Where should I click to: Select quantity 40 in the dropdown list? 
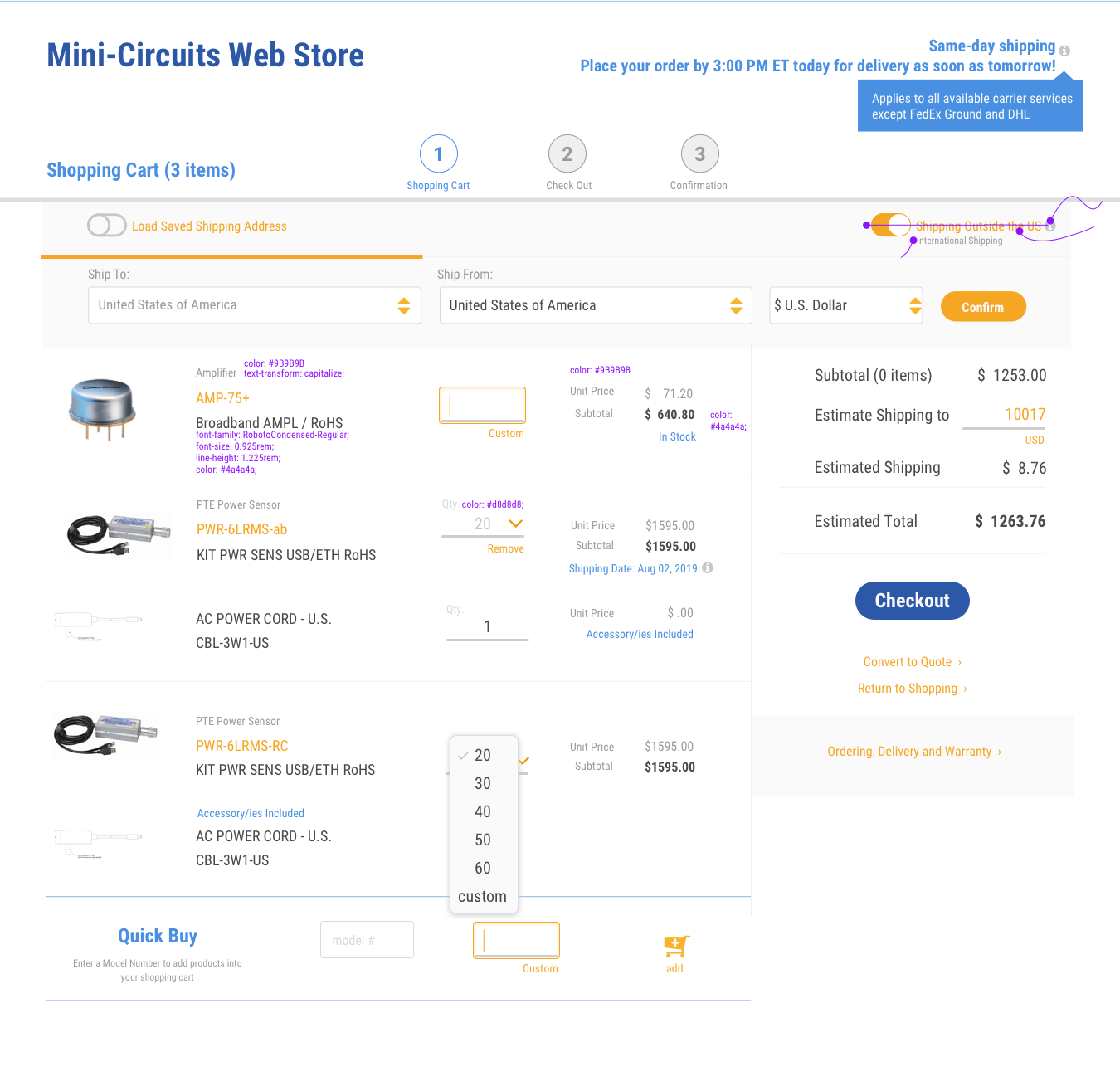(x=484, y=811)
